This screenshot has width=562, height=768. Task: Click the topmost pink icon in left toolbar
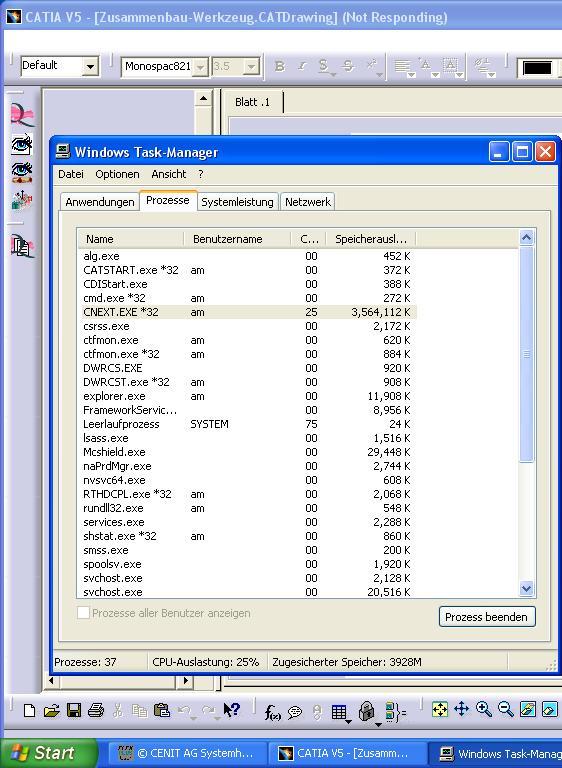[22, 114]
